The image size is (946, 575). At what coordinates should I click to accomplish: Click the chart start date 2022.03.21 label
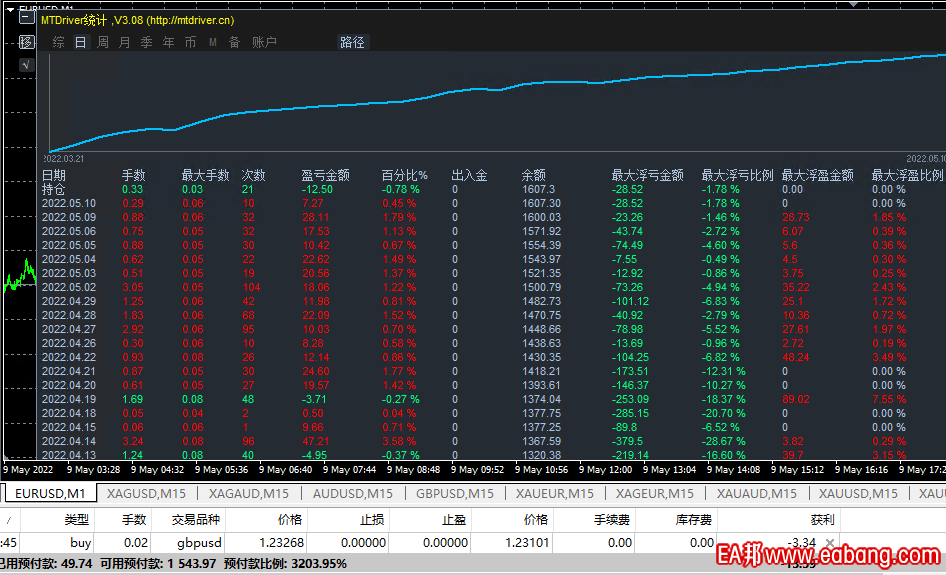(x=63, y=159)
